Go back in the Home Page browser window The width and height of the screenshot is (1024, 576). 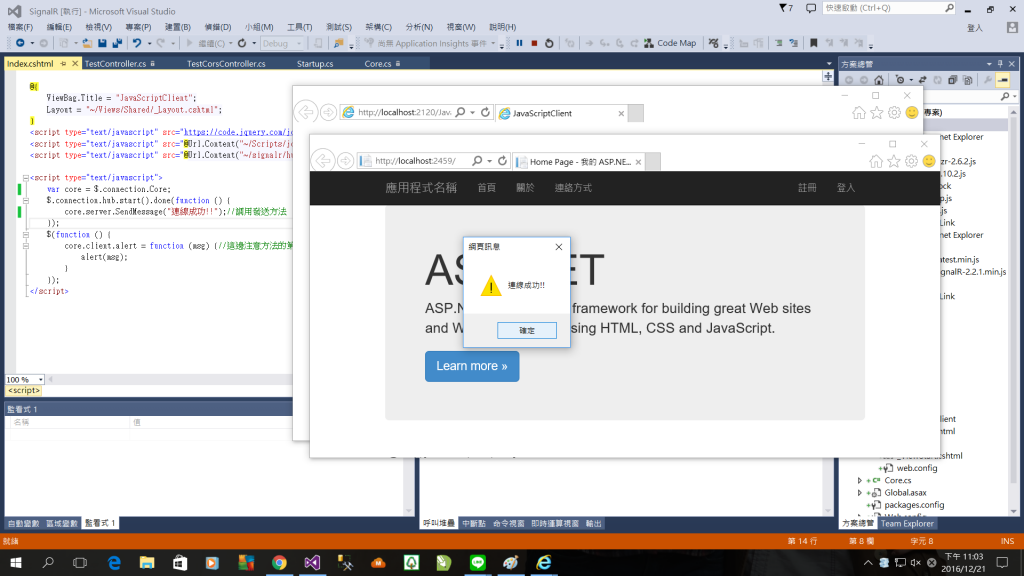(323, 161)
